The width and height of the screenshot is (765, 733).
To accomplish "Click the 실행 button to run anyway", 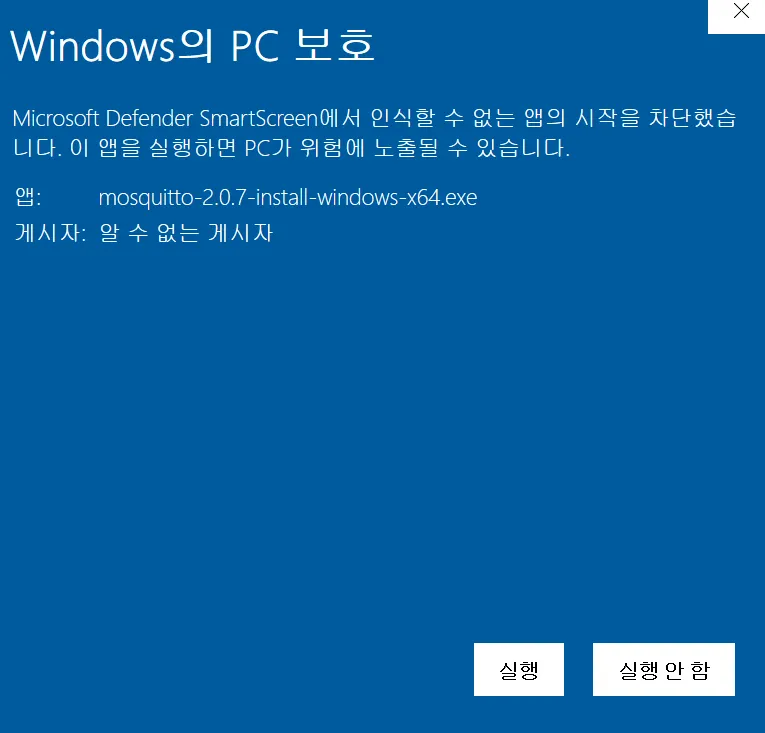I will tap(519, 670).
